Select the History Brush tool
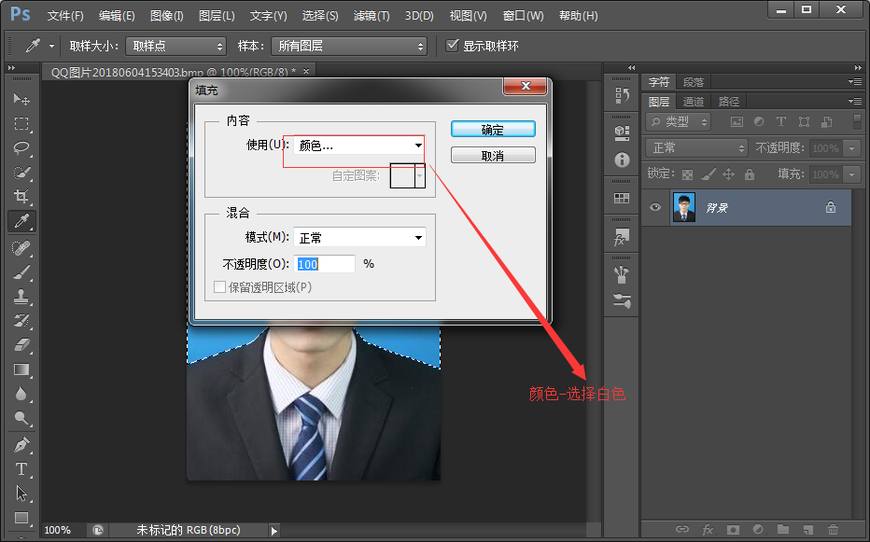Screen dimensions: 870x542 point(22,321)
